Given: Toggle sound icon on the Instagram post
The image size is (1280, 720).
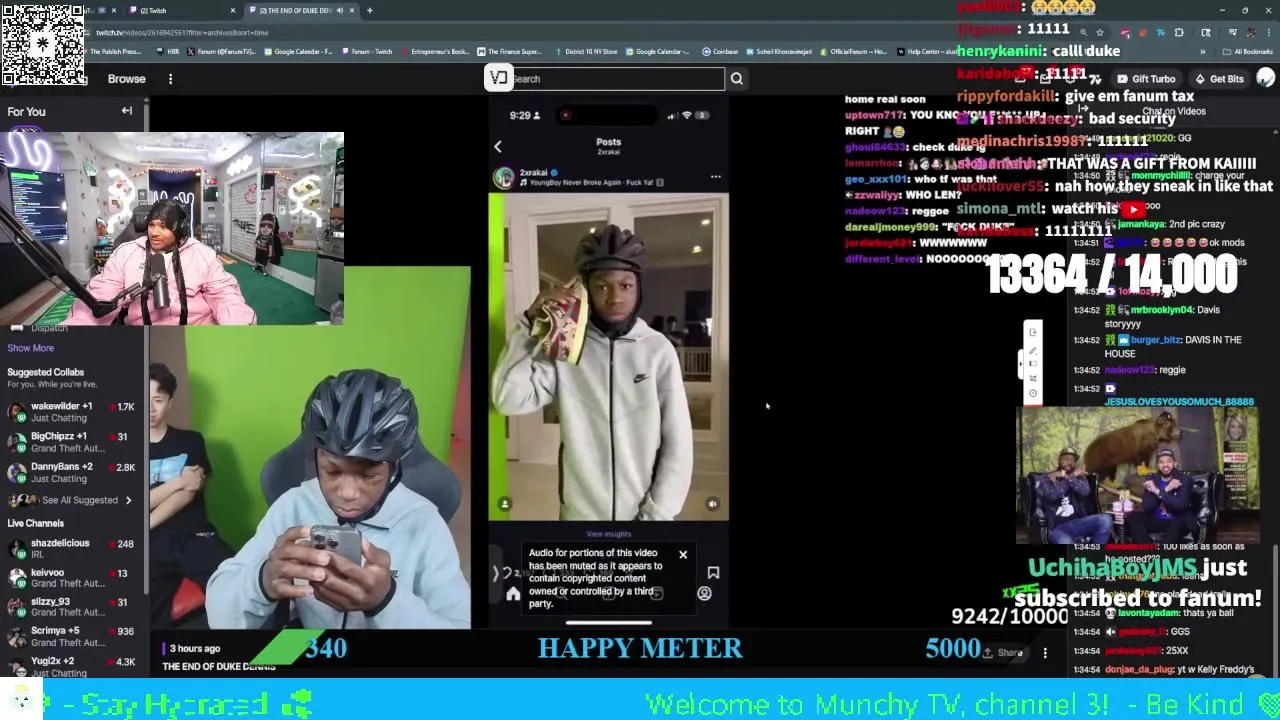Looking at the screenshot, I should (x=712, y=504).
